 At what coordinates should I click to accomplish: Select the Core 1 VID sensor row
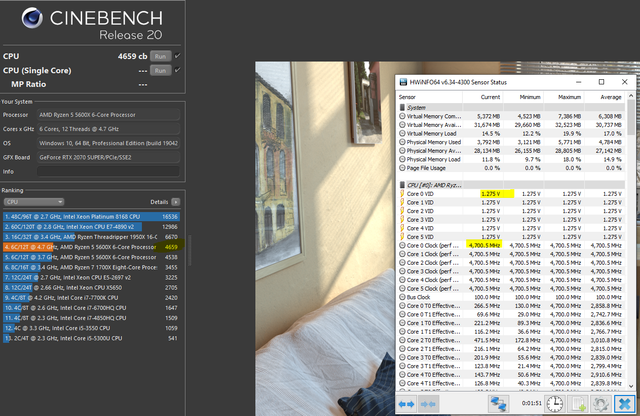point(511,202)
